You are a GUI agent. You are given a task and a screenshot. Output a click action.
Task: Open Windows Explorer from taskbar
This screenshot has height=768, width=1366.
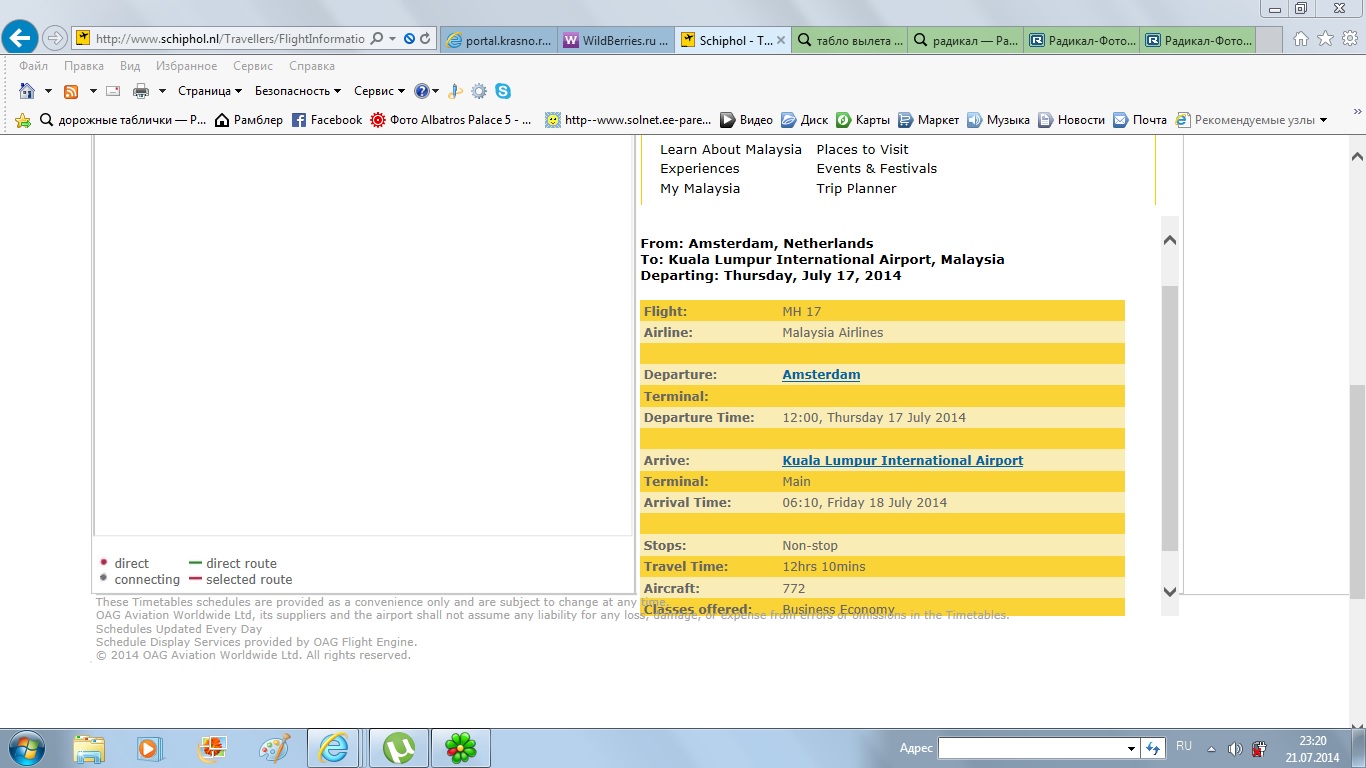point(89,748)
